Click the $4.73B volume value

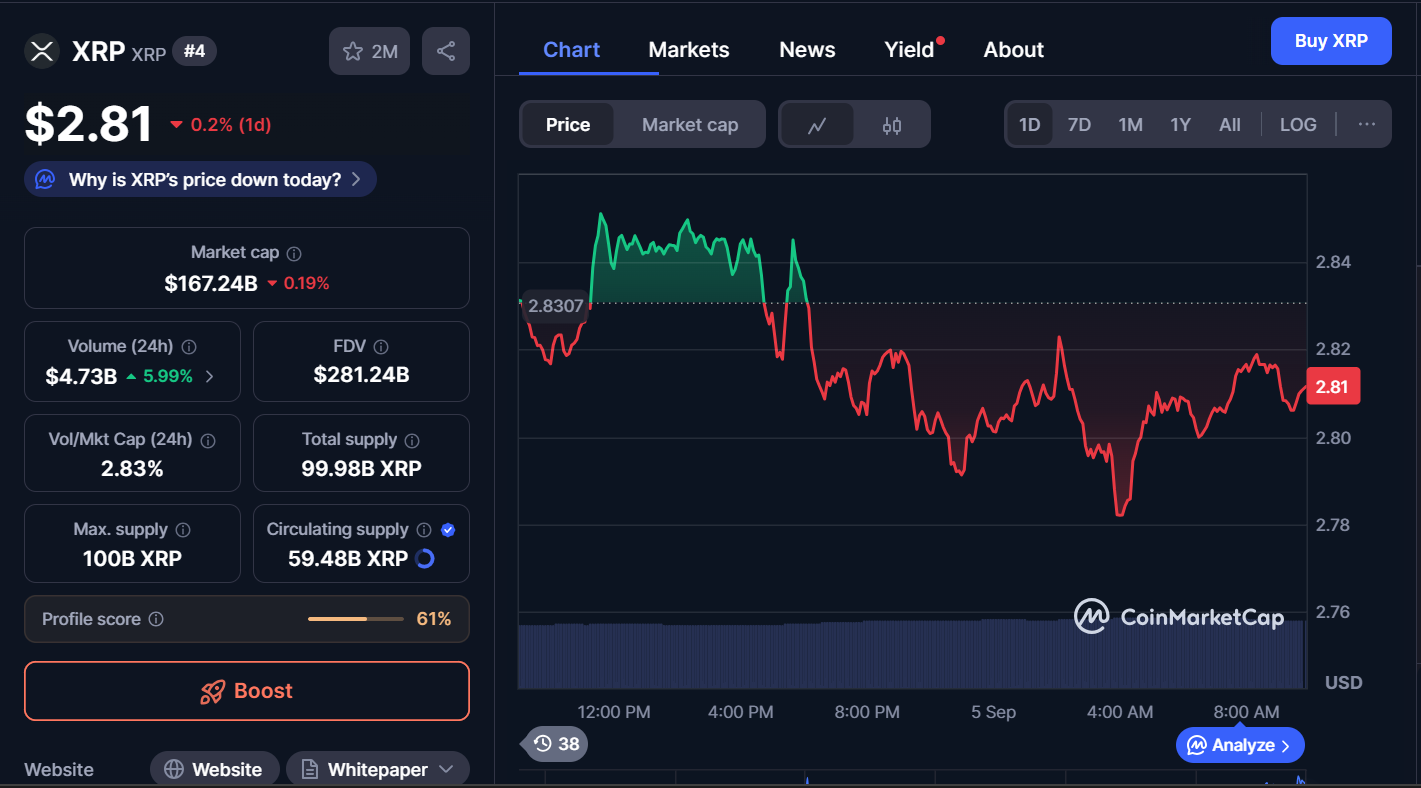click(81, 377)
